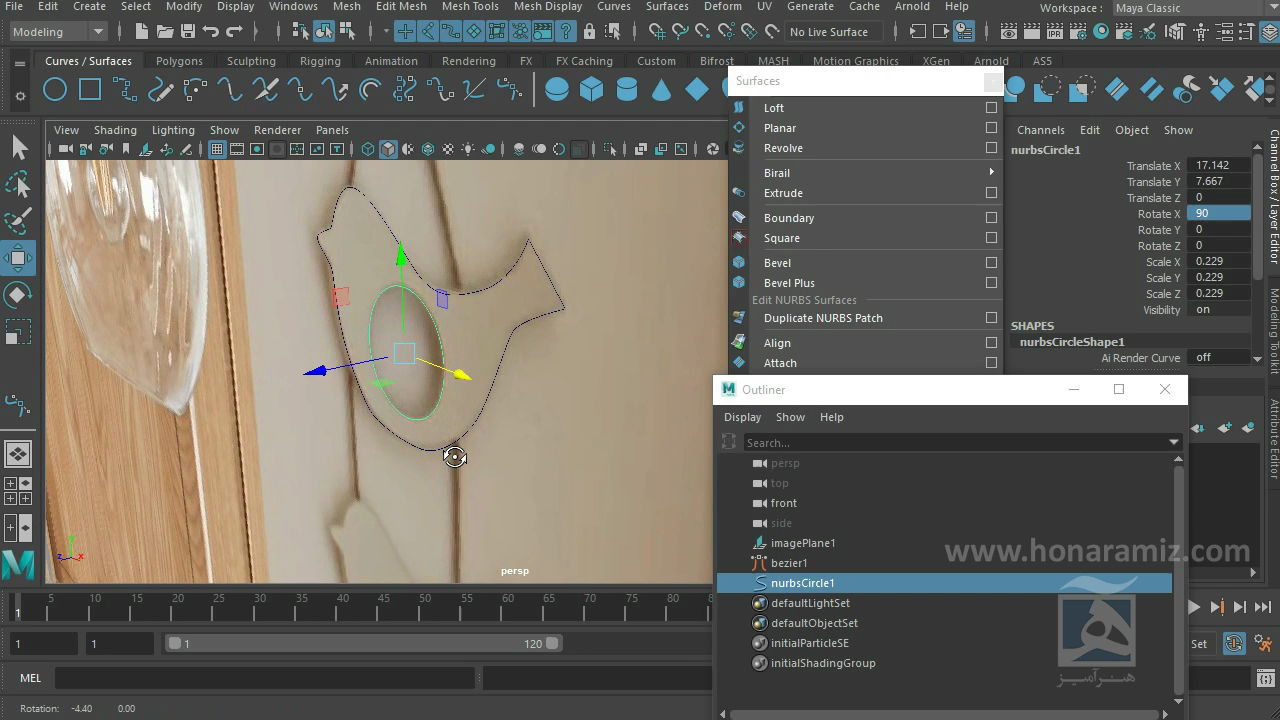Switch to the Polygons shelf tab
1280x720 pixels.
coord(179,61)
